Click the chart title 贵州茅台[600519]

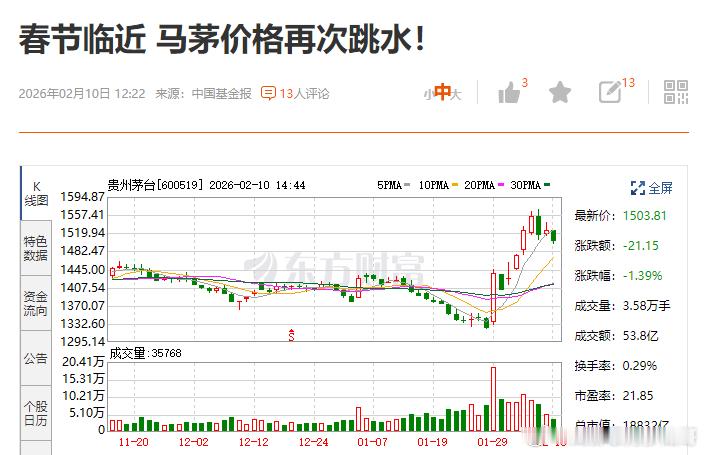tap(155, 185)
